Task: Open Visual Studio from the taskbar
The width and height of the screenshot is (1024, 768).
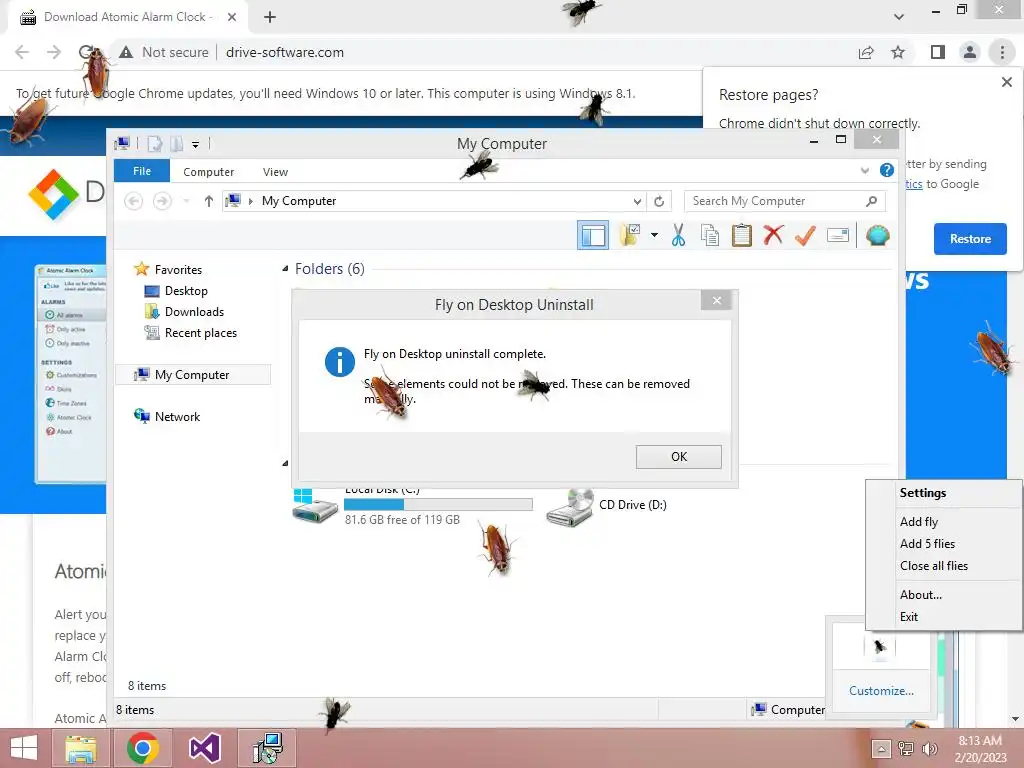Action: coord(204,748)
